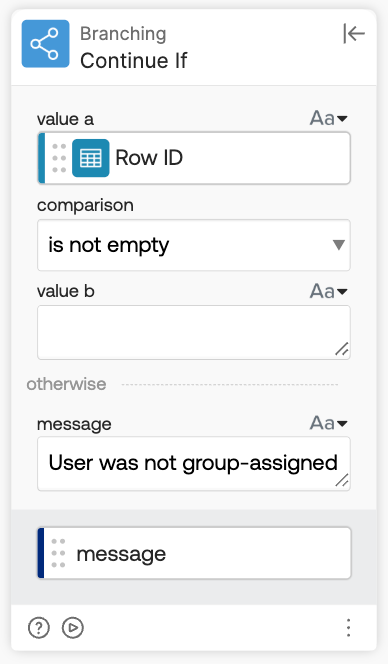Viewport: 388px width, 664px height.
Task: Open the Aa type dropdown for value a
Action: tap(329, 118)
